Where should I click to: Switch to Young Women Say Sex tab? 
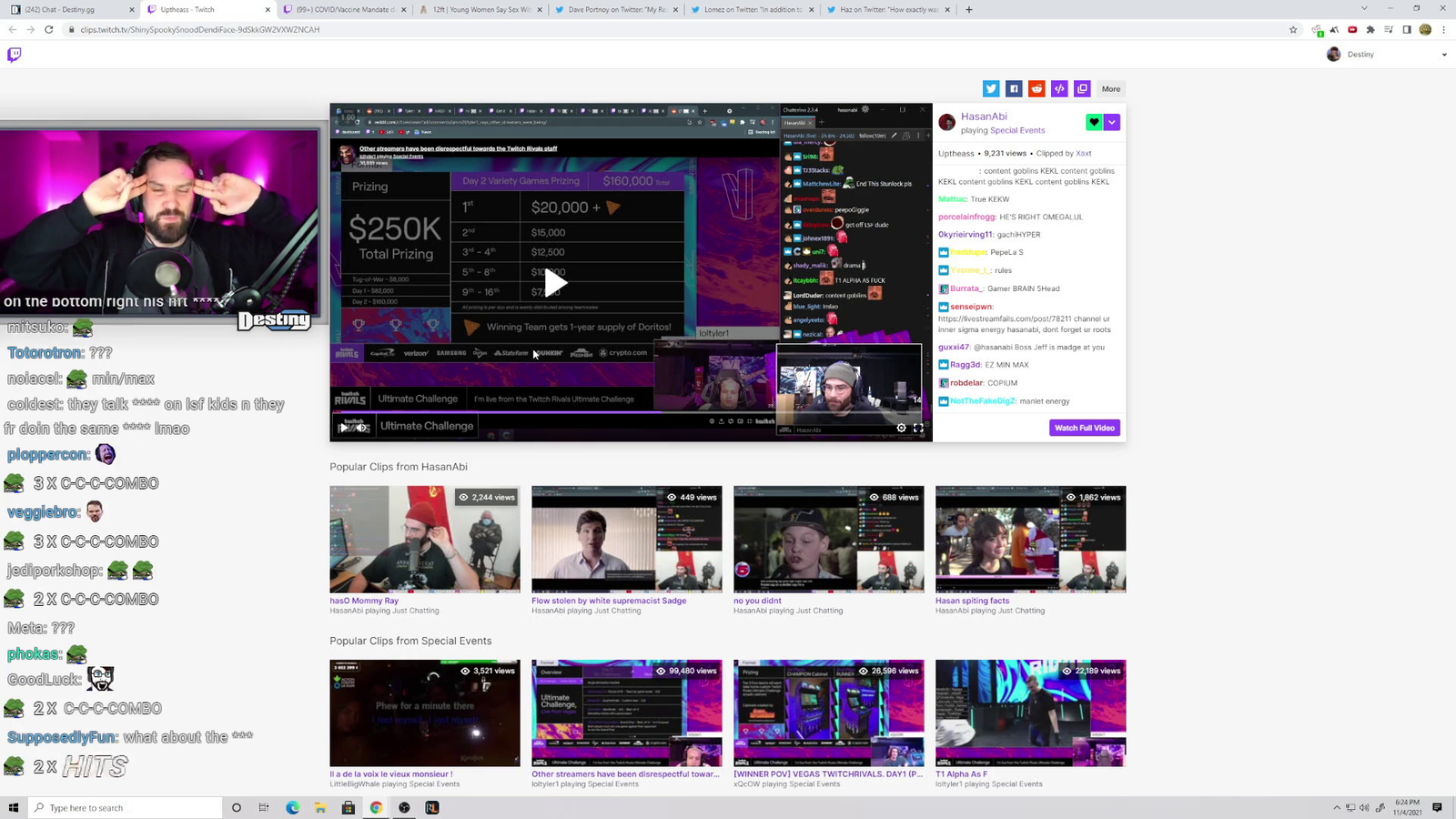click(x=480, y=9)
